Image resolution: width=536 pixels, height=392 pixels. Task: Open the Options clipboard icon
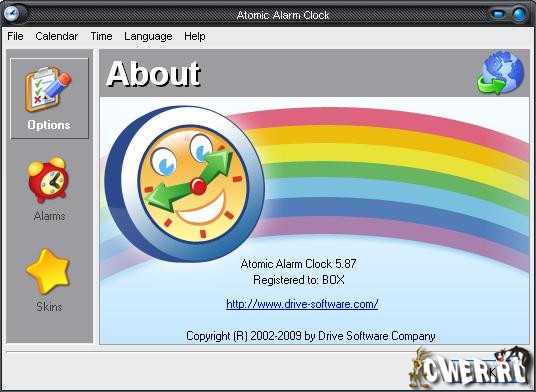49,90
